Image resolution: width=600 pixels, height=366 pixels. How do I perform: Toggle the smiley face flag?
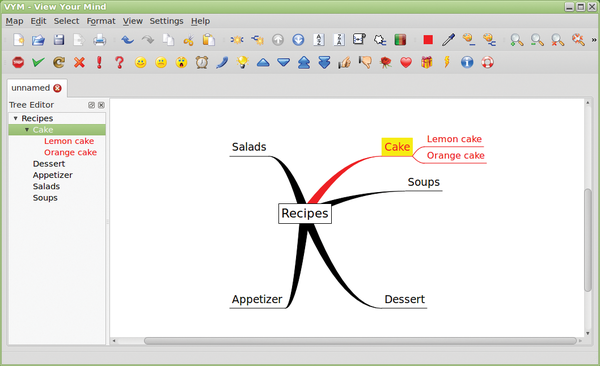pyautogui.click(x=140, y=62)
